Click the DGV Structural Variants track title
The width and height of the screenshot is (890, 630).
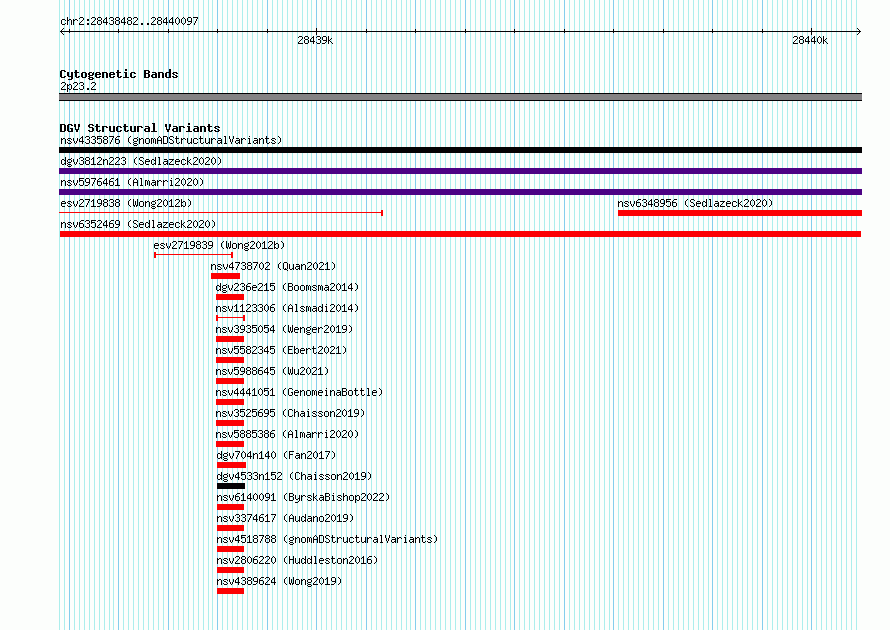[140, 128]
